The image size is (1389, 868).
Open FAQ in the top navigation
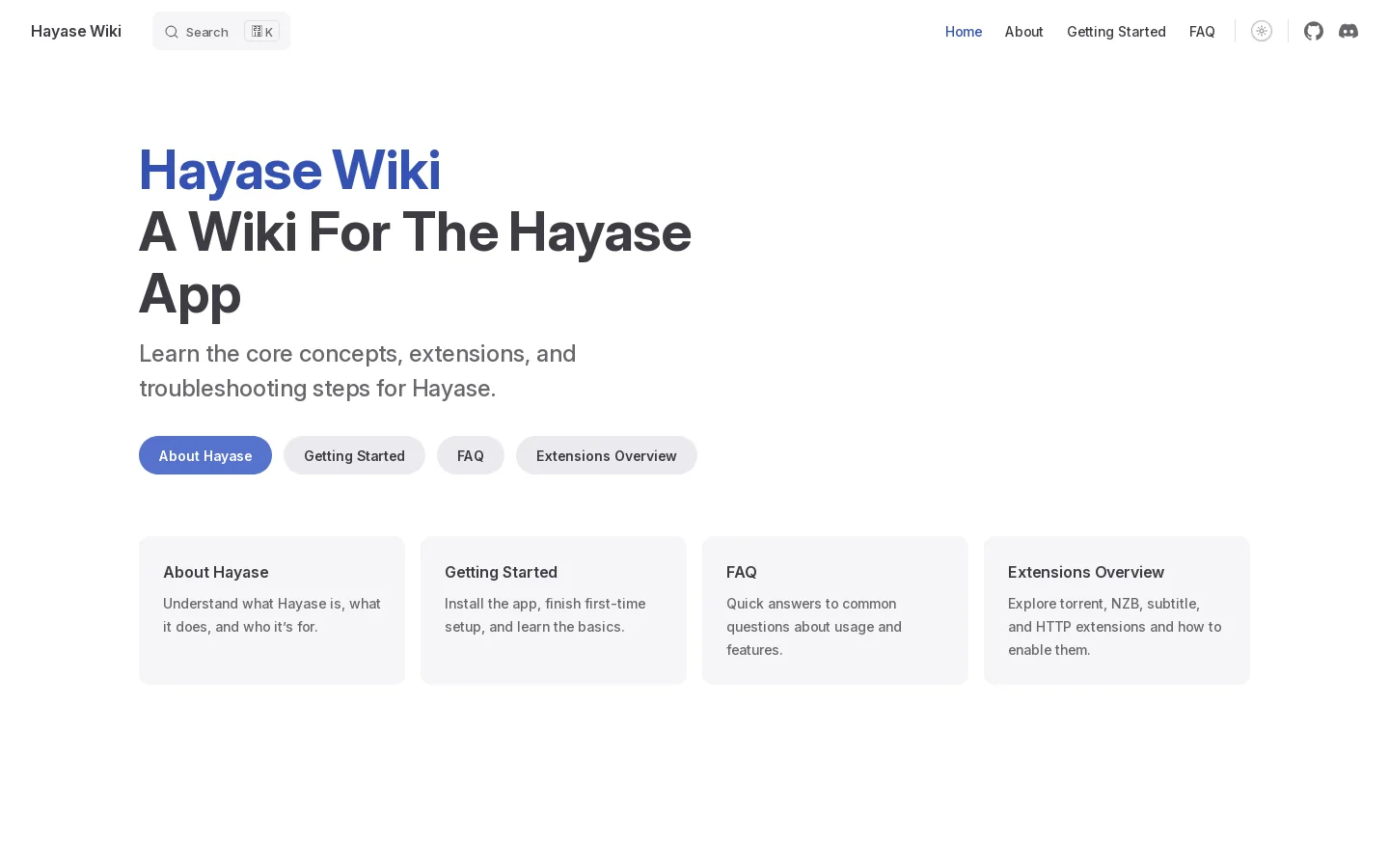pos(1202,31)
